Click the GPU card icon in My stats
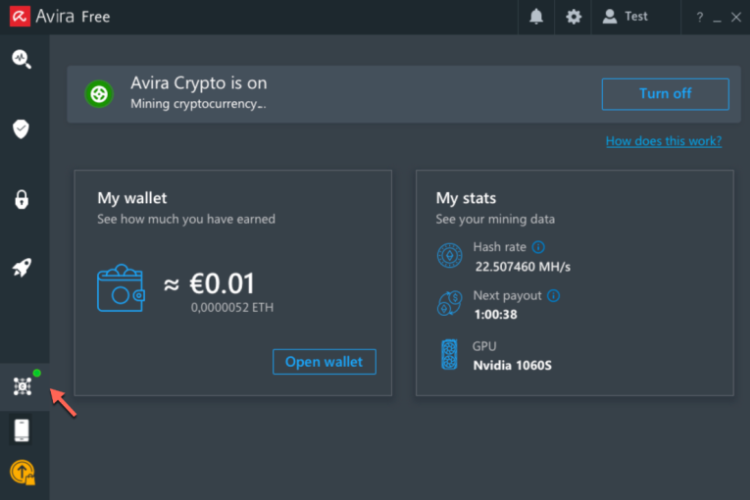This screenshot has width=750, height=500. [x=450, y=355]
